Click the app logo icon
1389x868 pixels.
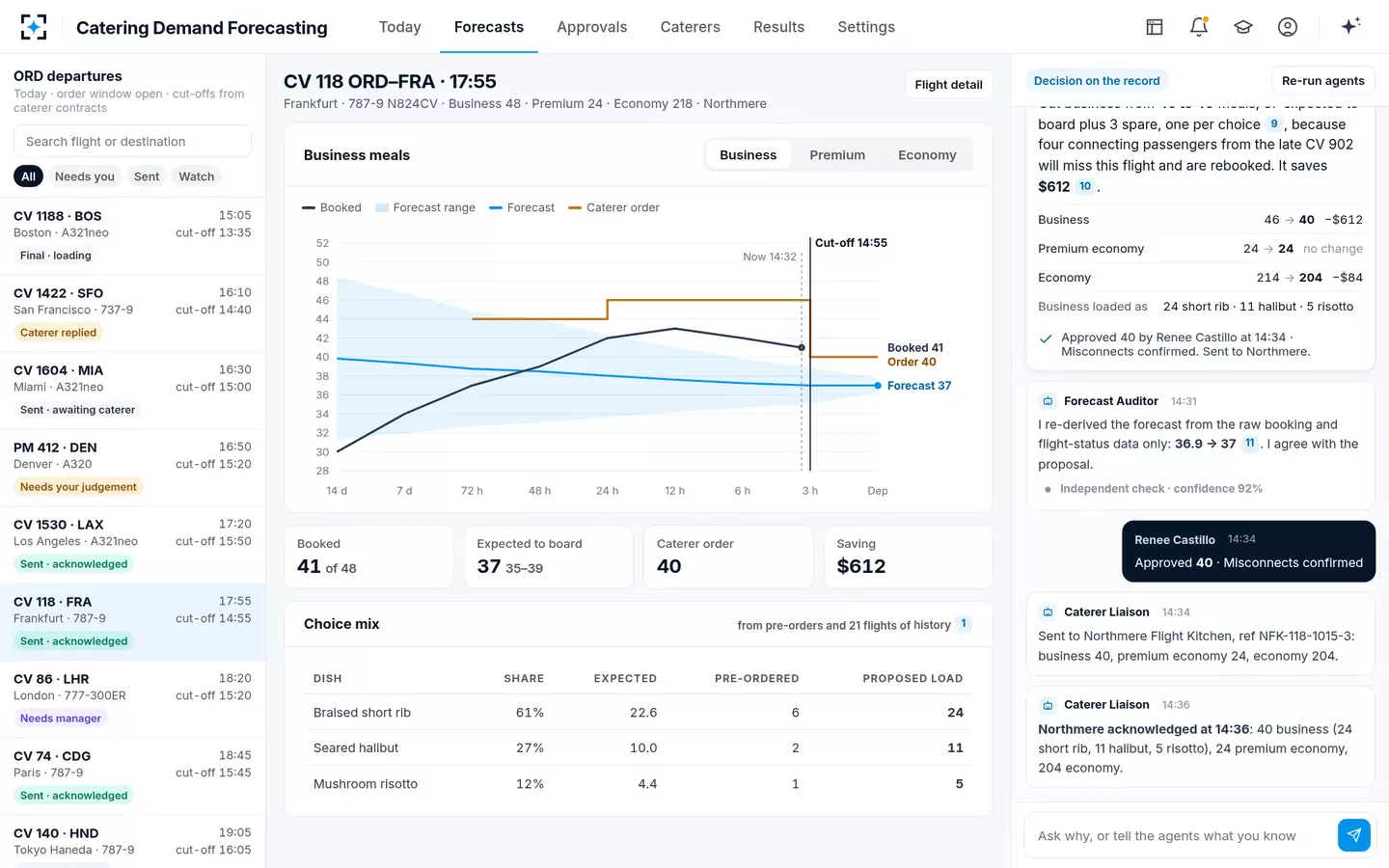(34, 27)
